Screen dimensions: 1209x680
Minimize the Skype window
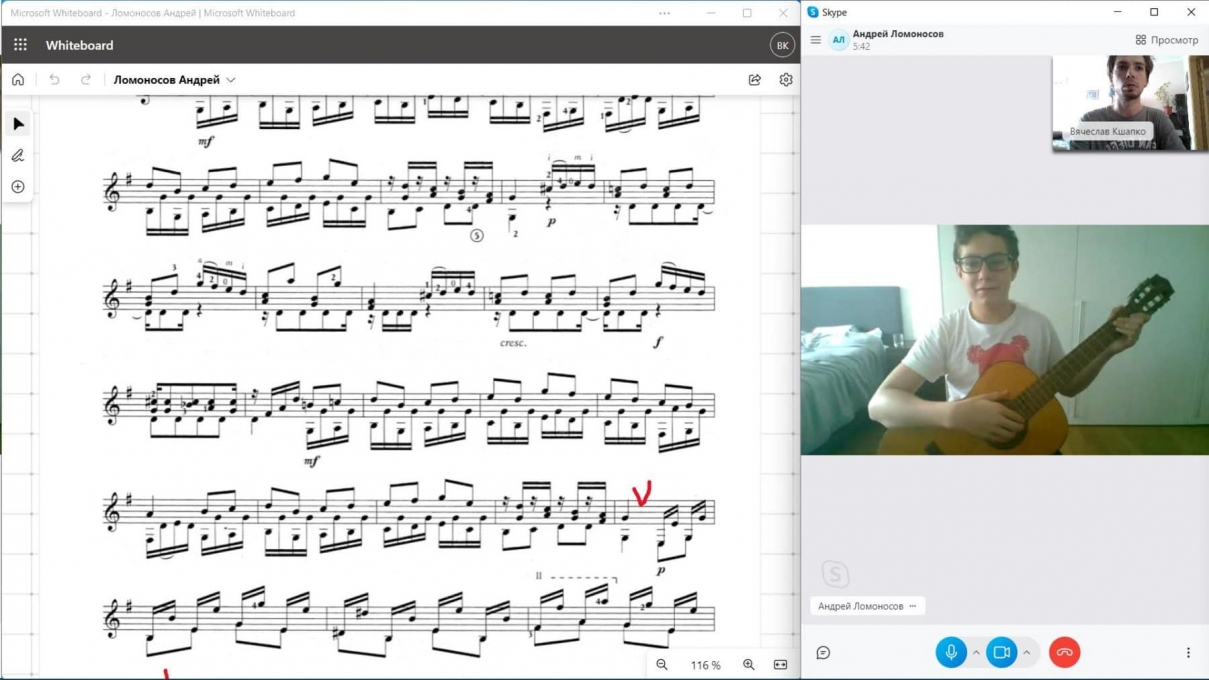coord(1117,12)
